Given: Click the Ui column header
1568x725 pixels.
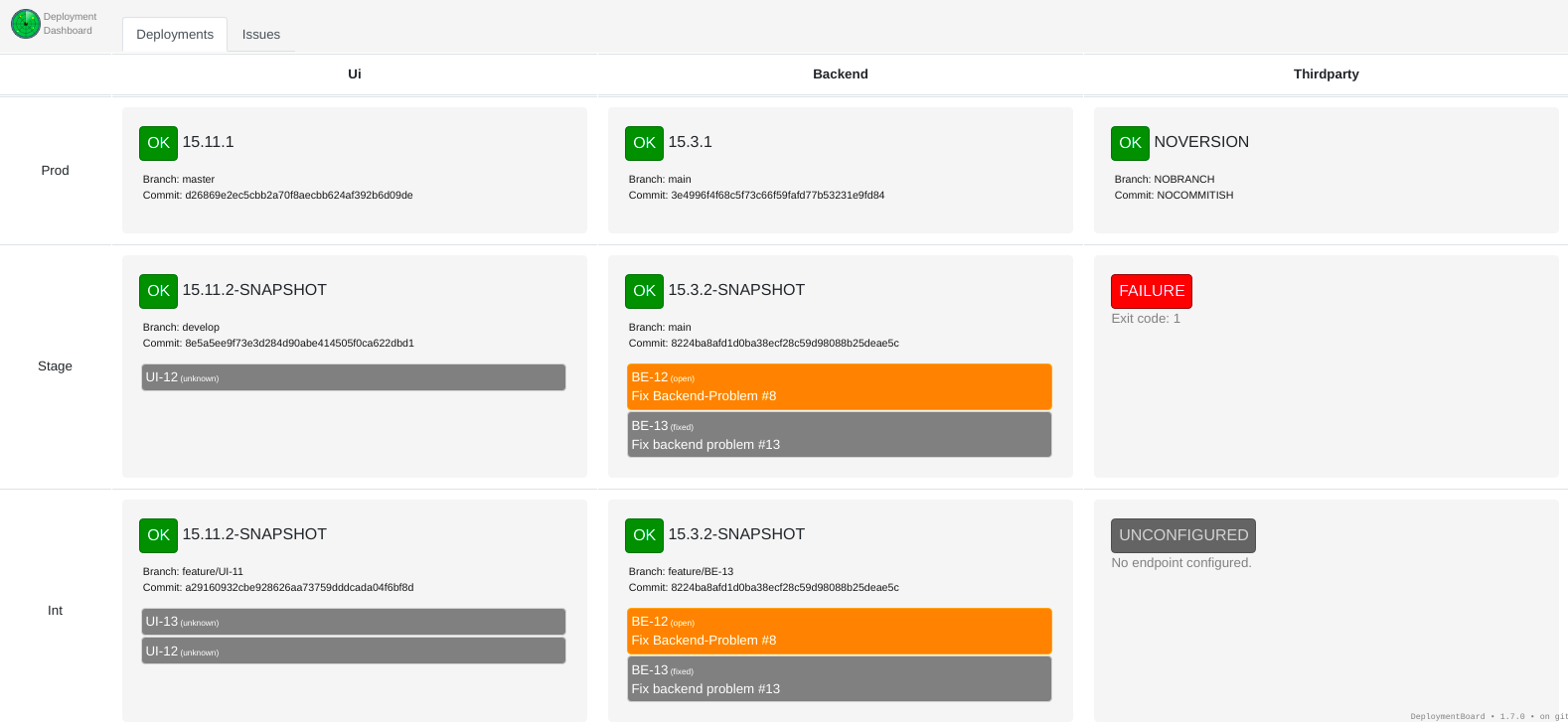Looking at the screenshot, I should click(355, 74).
